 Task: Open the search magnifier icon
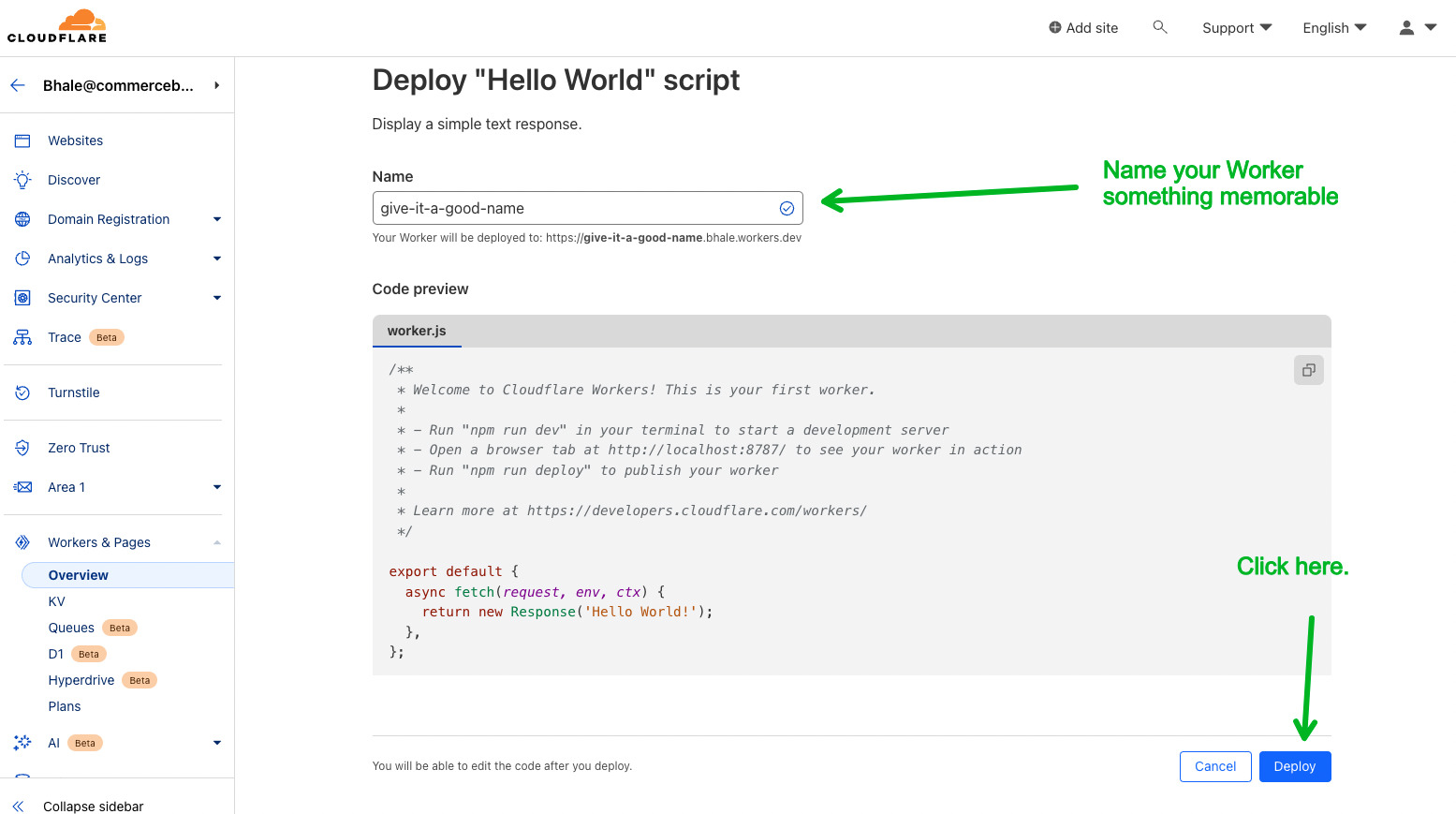1160,27
